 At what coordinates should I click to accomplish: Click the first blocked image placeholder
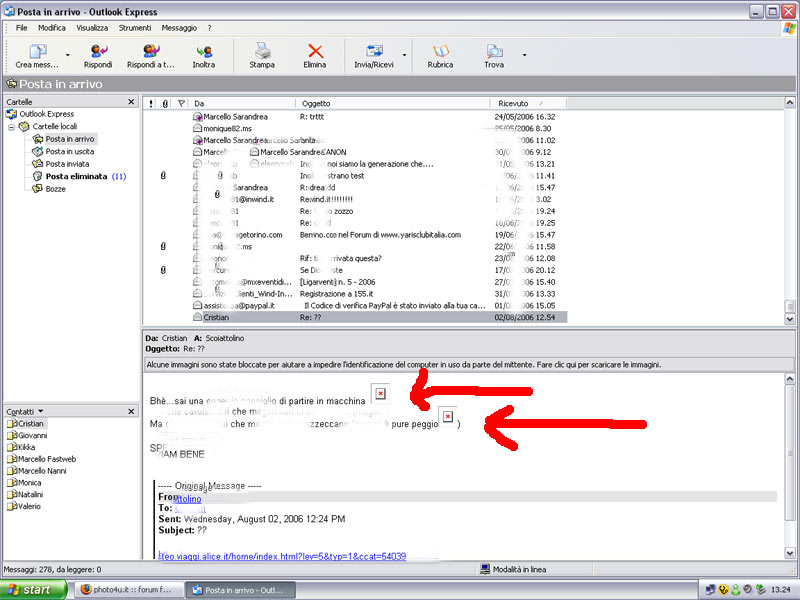[380, 393]
